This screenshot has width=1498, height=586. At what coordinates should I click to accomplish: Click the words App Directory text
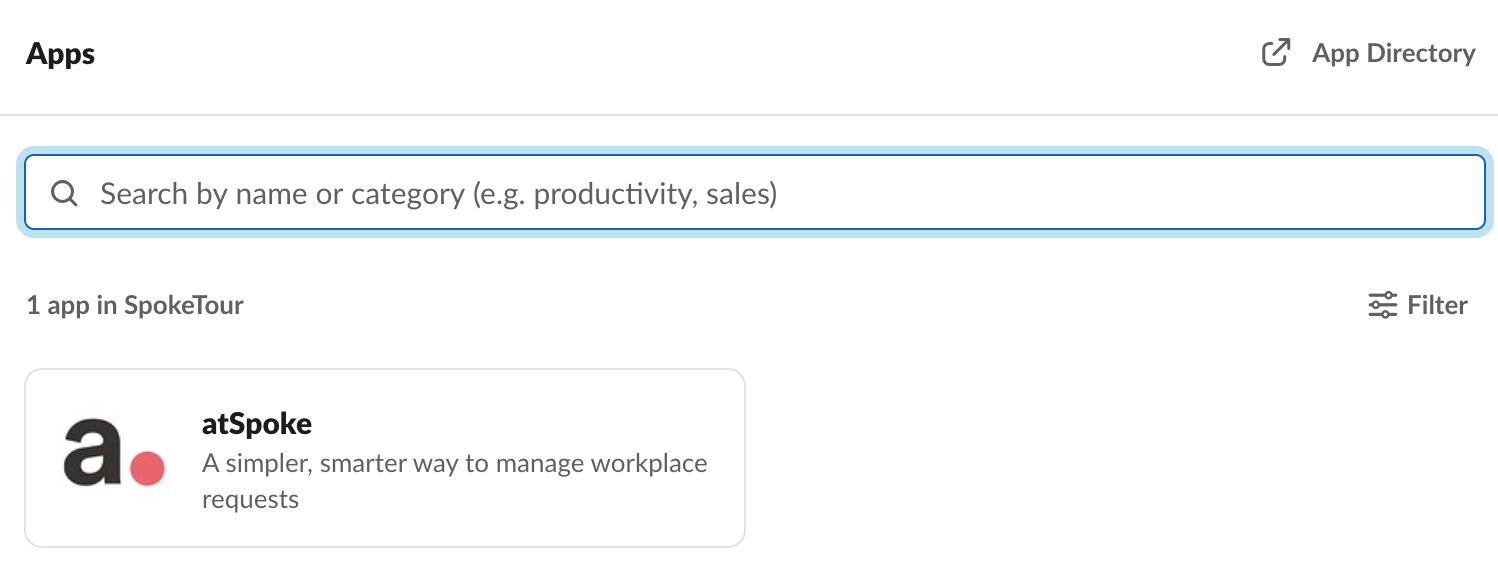1394,53
